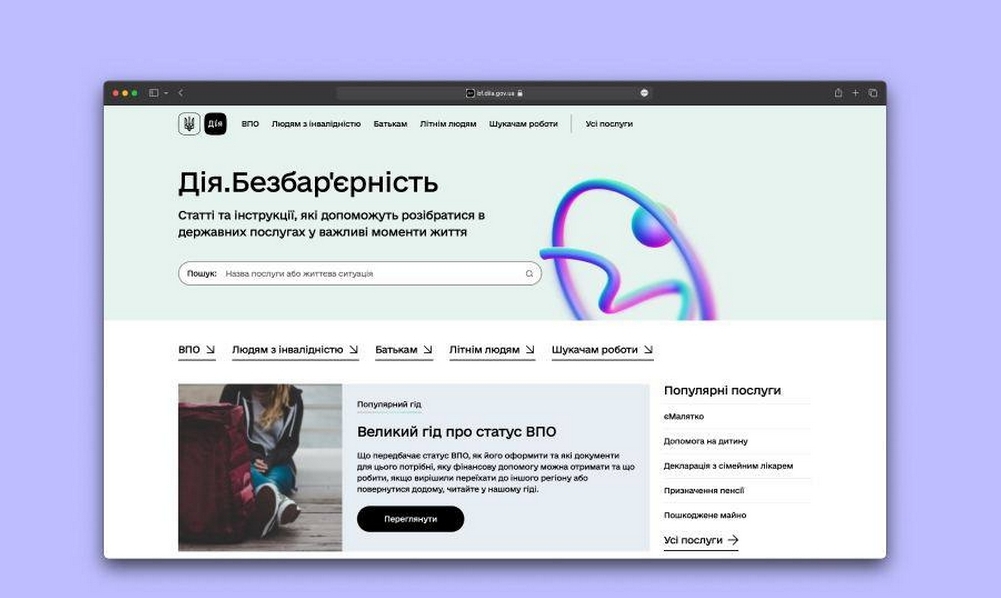Screen dimensions: 1001x598
Task: Expand the ВПО section arrow link
Action: pos(197,350)
